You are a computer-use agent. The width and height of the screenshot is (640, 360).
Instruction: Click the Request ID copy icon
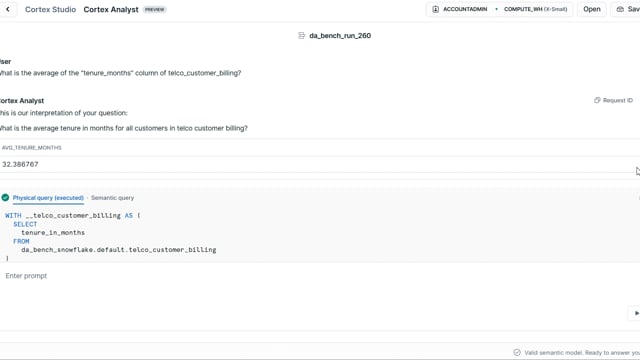[x=597, y=100]
